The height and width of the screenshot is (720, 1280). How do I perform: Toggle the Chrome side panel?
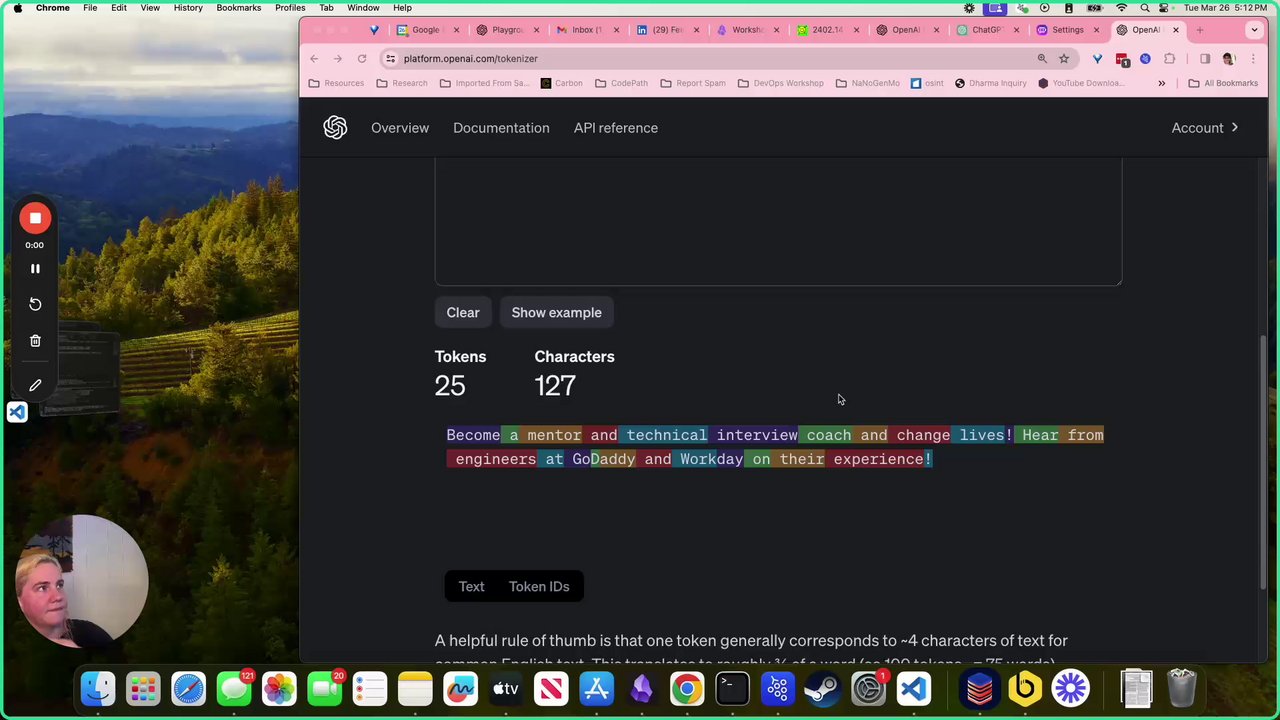coord(1205,59)
